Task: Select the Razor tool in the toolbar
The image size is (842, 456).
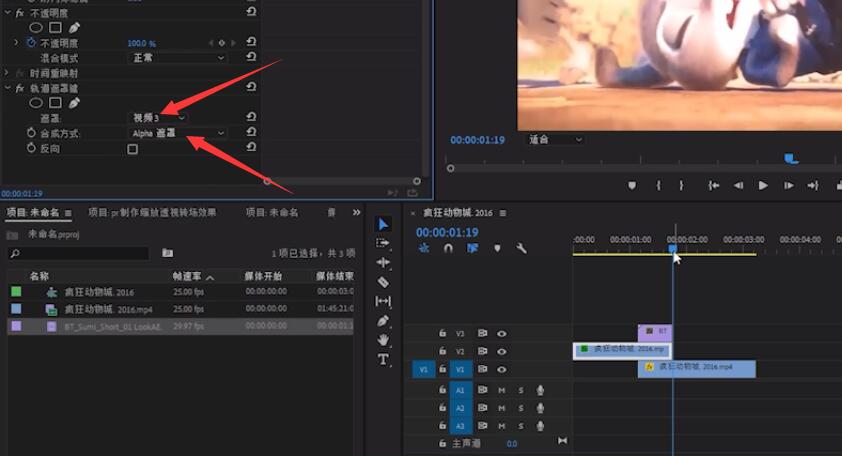Action: (x=383, y=282)
